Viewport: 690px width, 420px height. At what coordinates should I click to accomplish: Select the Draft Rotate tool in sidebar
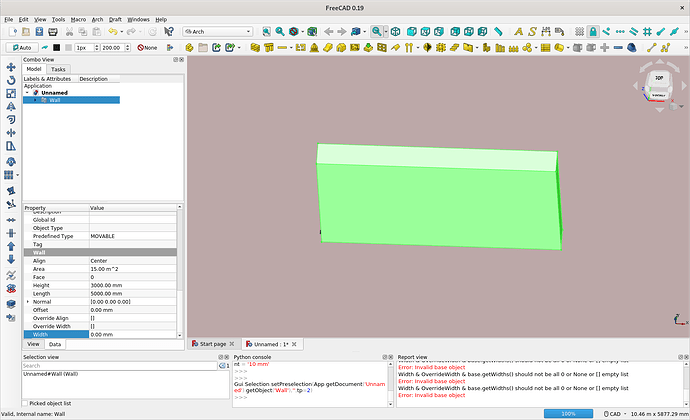(x=11, y=80)
